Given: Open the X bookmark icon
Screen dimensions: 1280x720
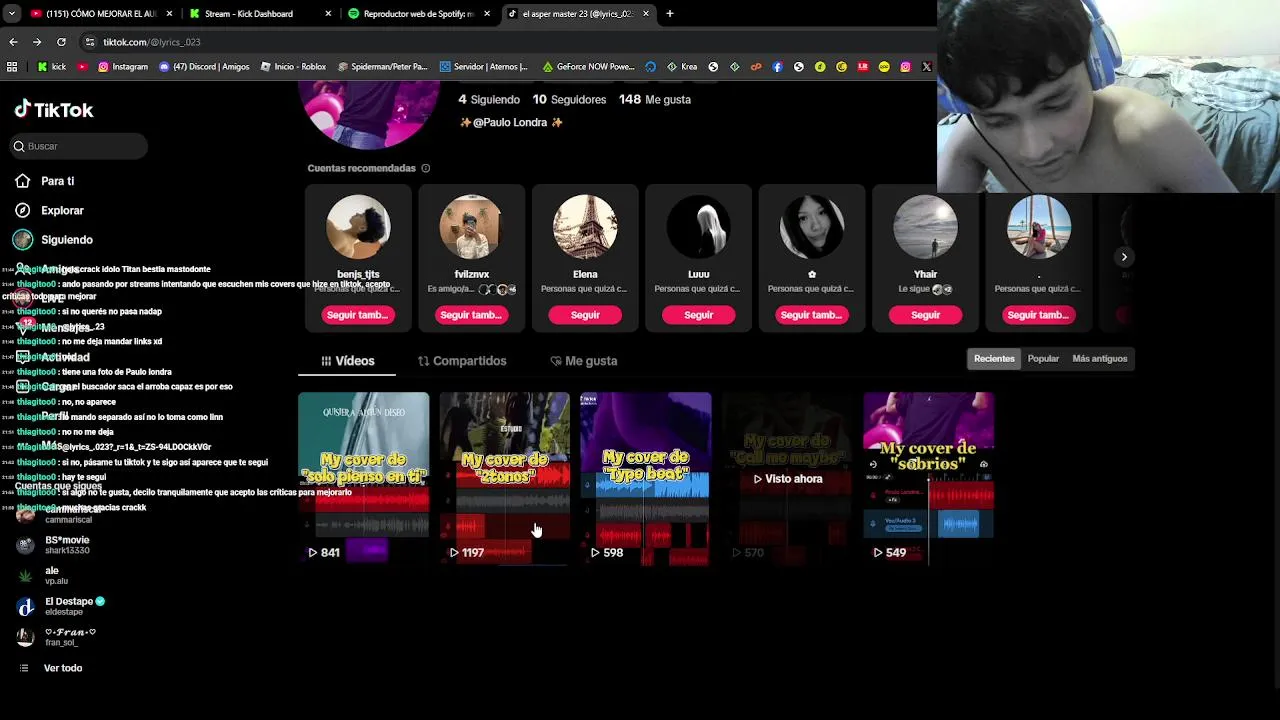Looking at the screenshot, I should pos(926,67).
